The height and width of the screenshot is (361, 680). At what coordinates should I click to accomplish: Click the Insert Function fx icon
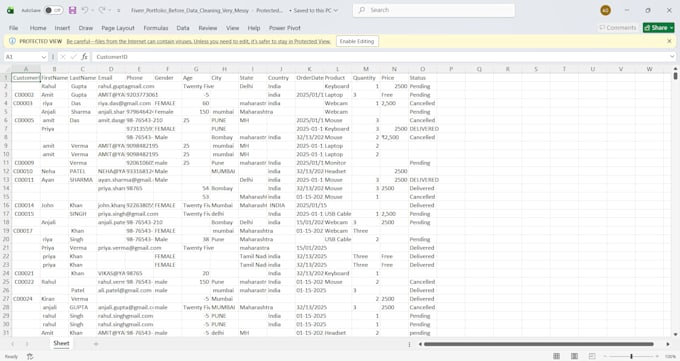pos(85,57)
